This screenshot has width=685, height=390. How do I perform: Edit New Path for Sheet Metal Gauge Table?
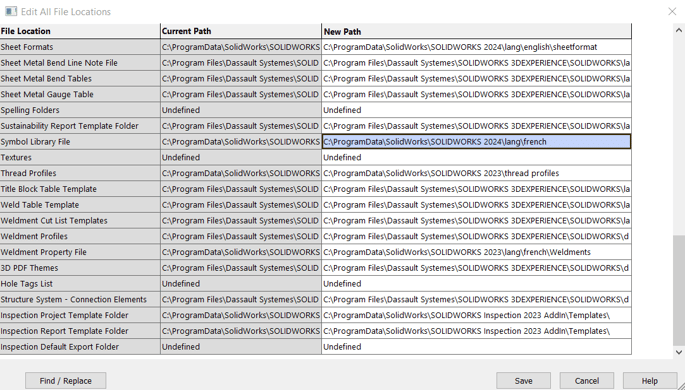tap(477, 94)
